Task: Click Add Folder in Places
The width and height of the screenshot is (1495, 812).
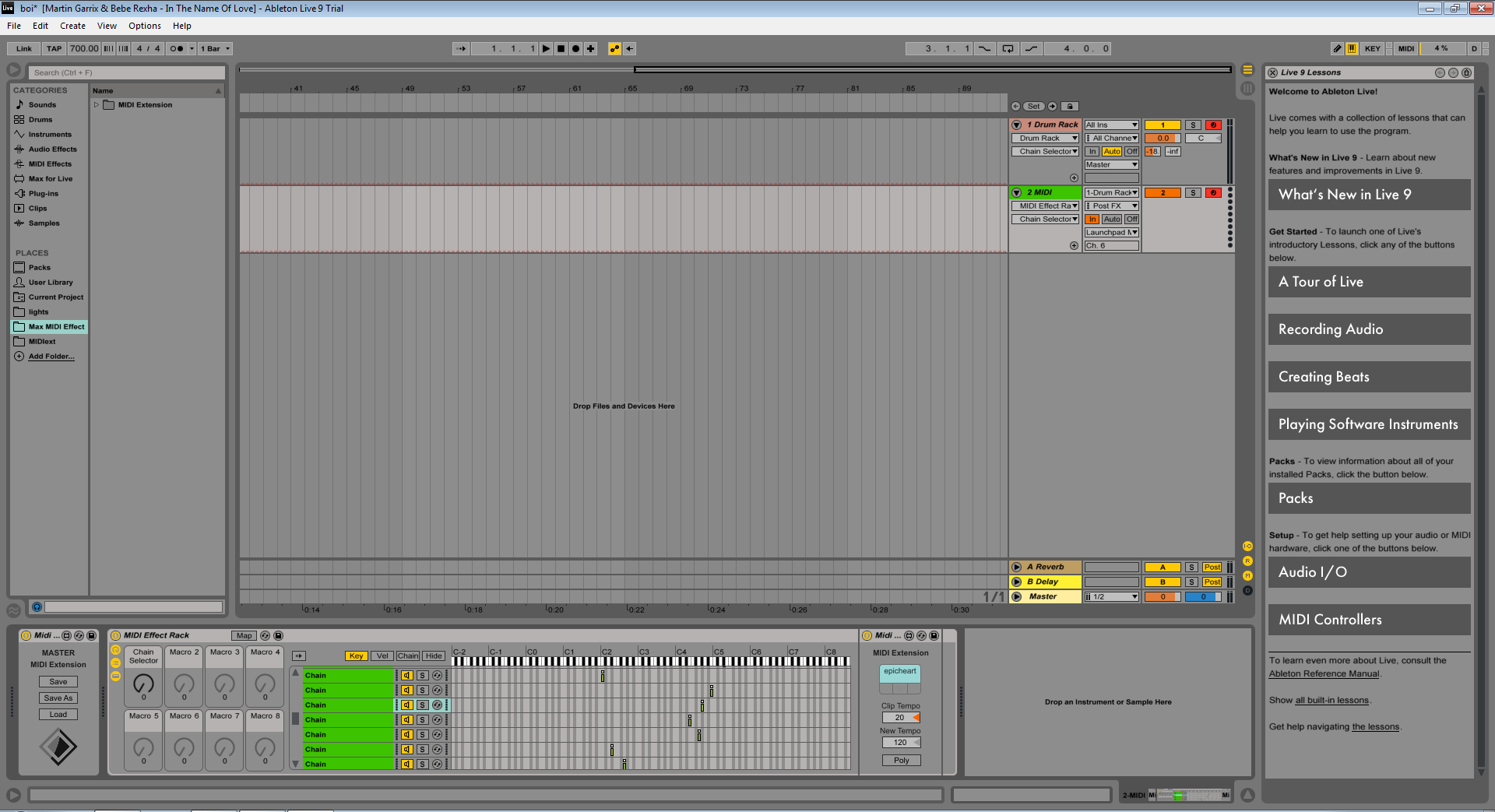Action: 51,357
